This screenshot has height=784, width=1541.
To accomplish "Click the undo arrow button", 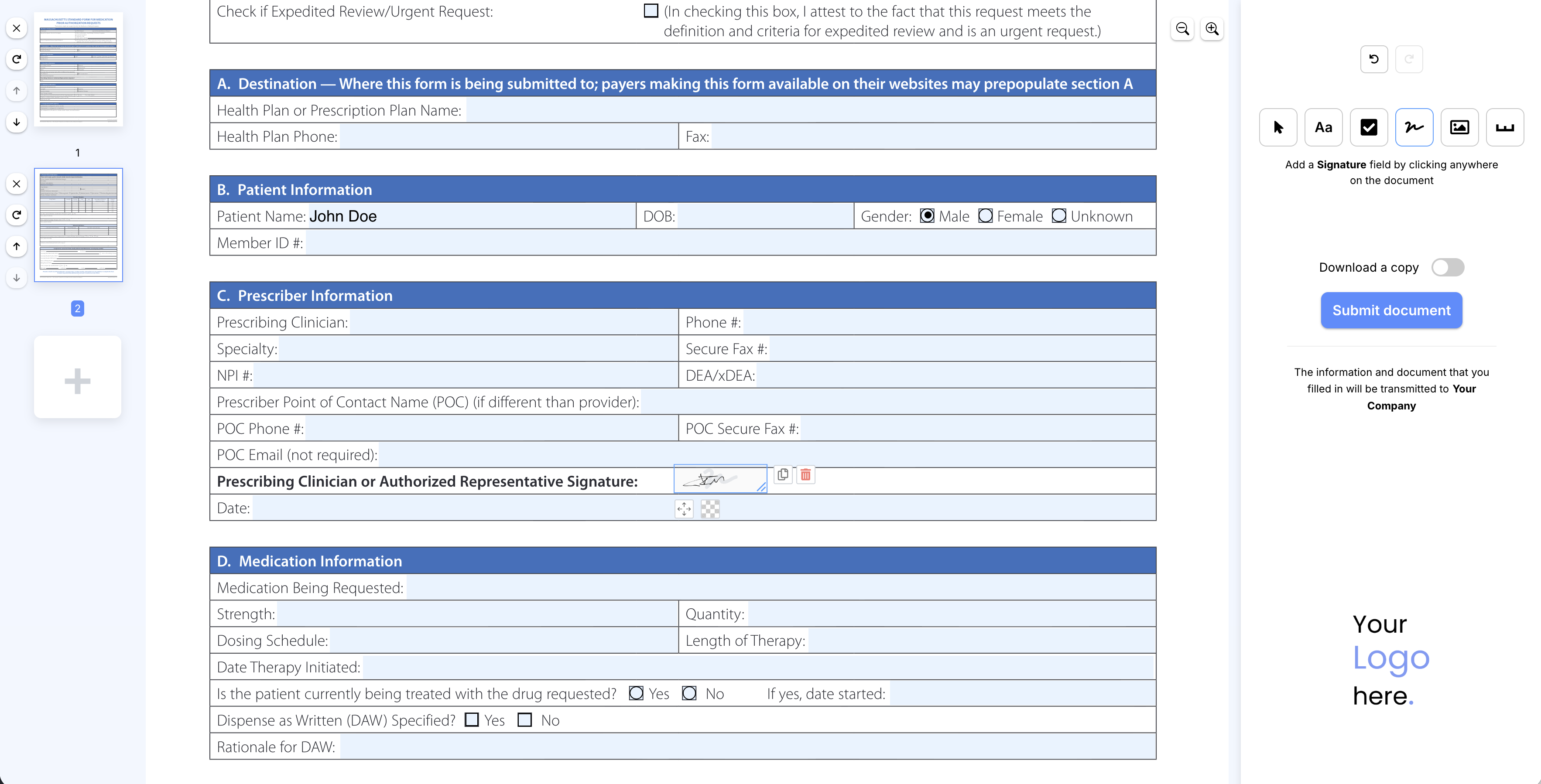I will (1373, 59).
